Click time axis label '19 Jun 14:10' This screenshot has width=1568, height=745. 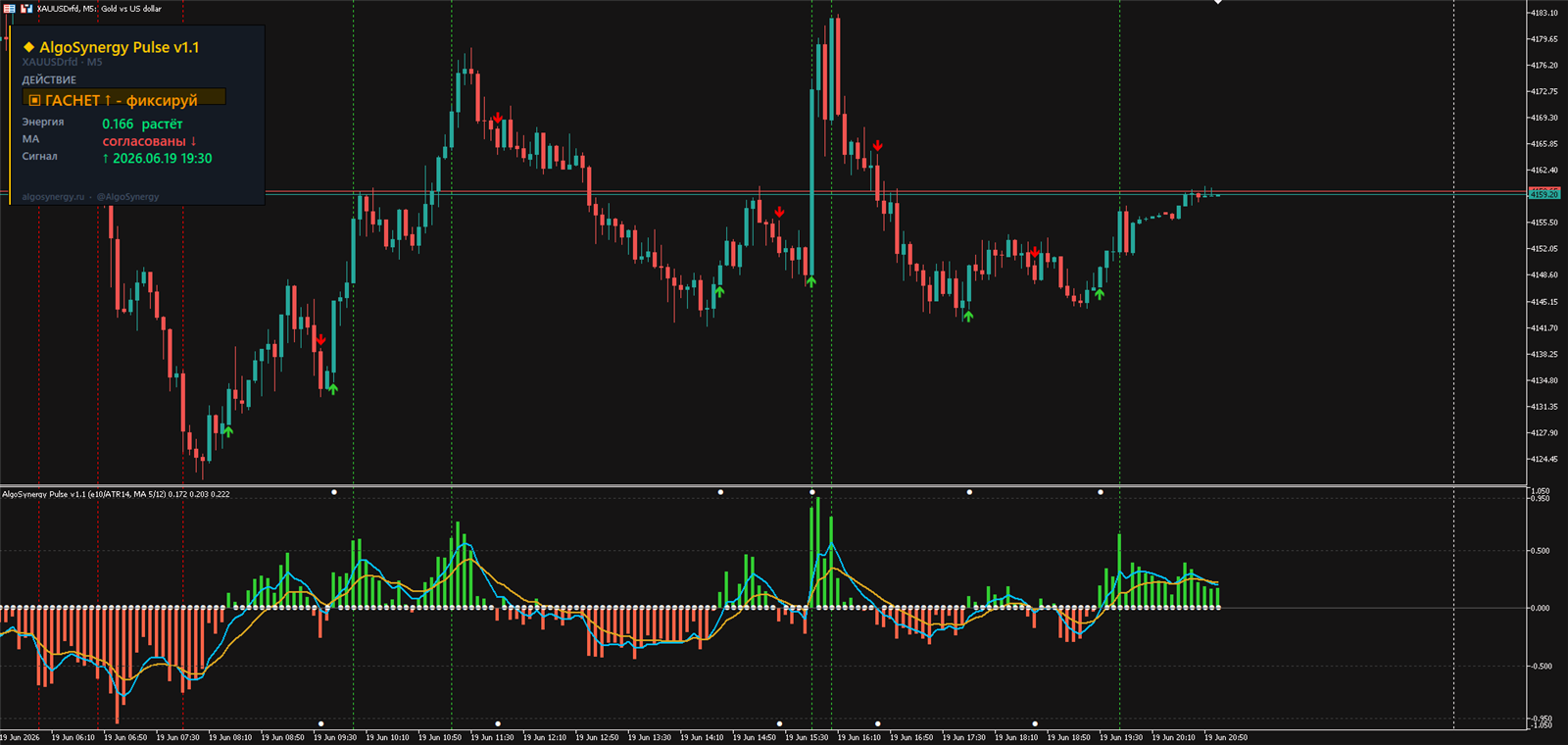[702, 737]
